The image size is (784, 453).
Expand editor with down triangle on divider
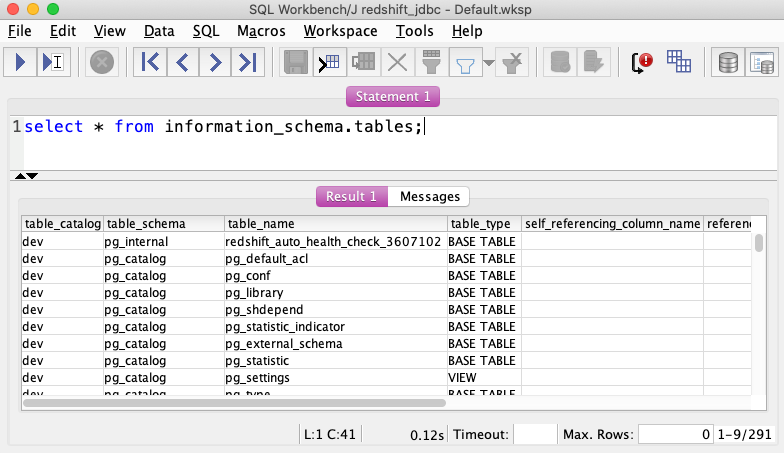click(x=32, y=176)
